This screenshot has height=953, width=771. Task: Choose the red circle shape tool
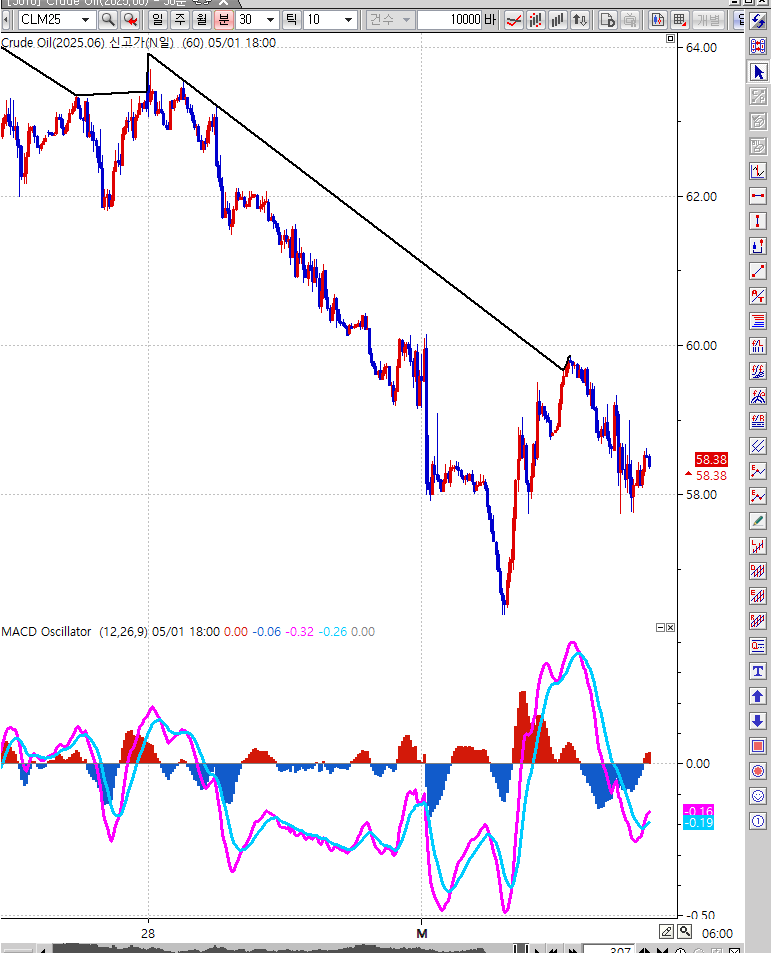758,771
